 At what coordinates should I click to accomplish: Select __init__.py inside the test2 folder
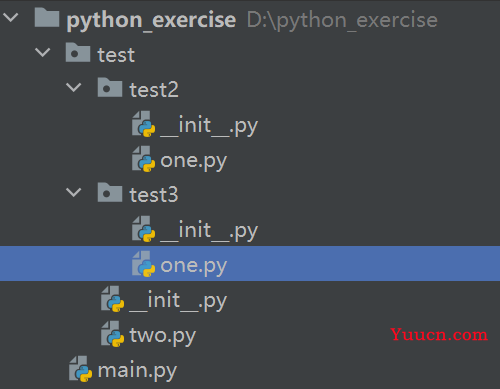tap(209, 126)
